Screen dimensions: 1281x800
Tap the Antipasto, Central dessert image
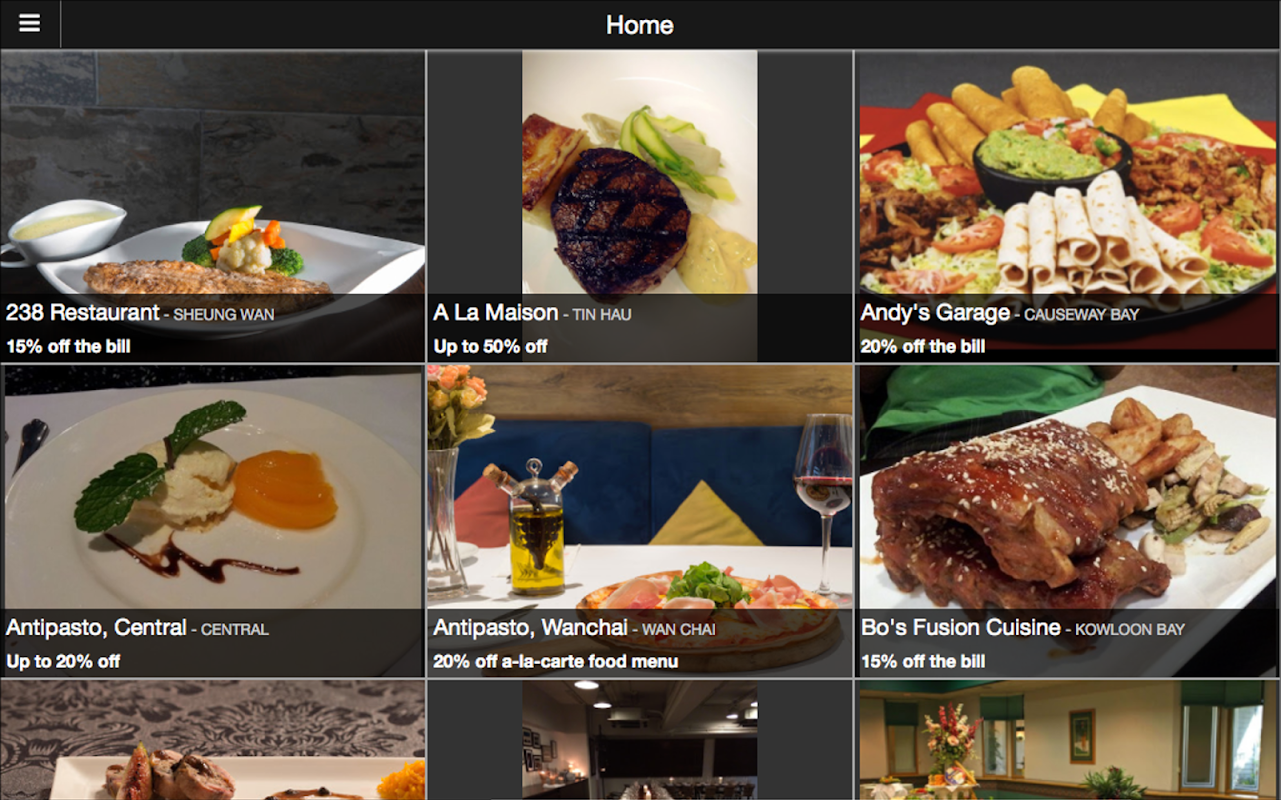(213, 521)
